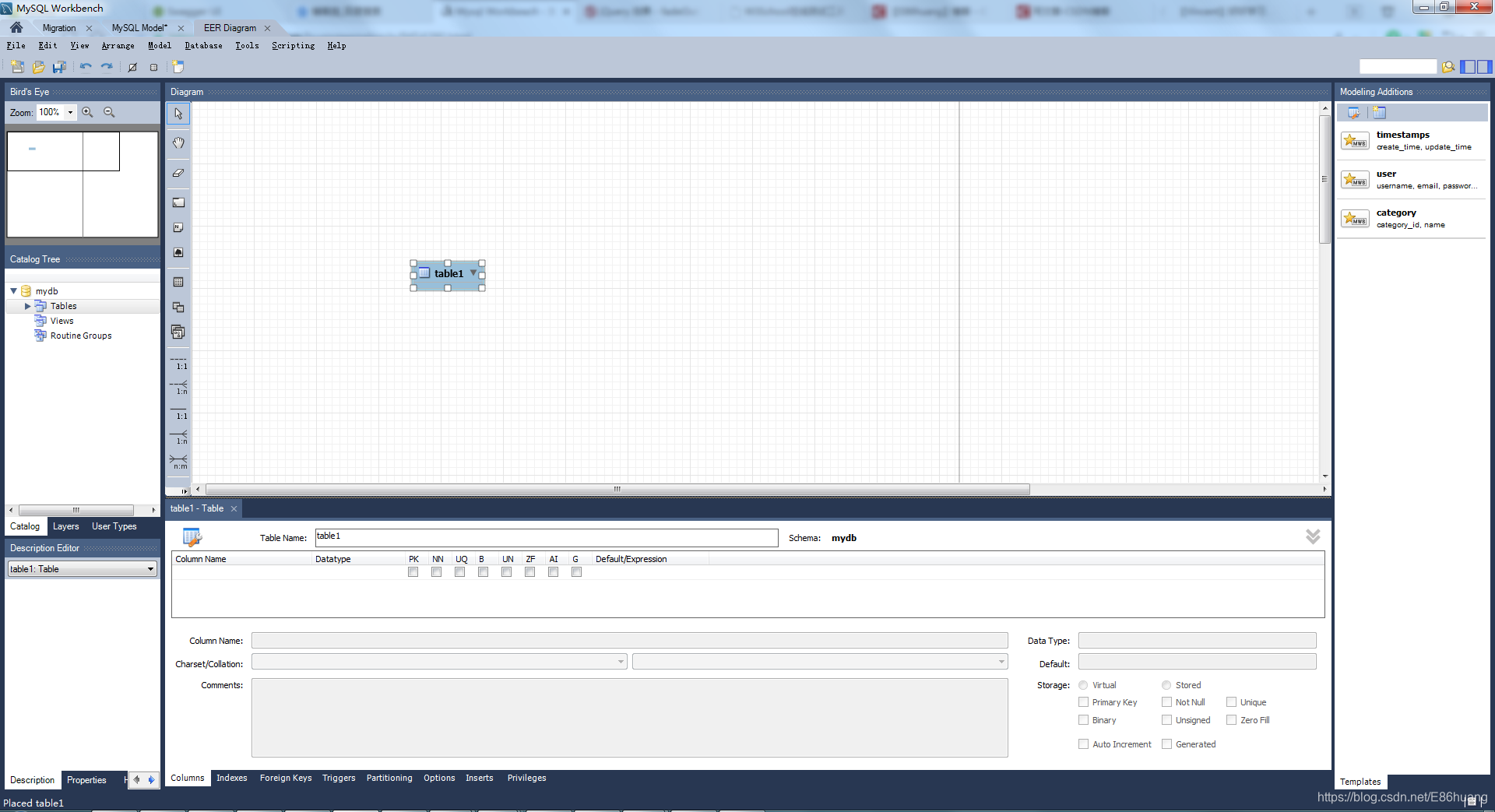
Task: Check the Primary Key checkbox
Action: 1083,701
